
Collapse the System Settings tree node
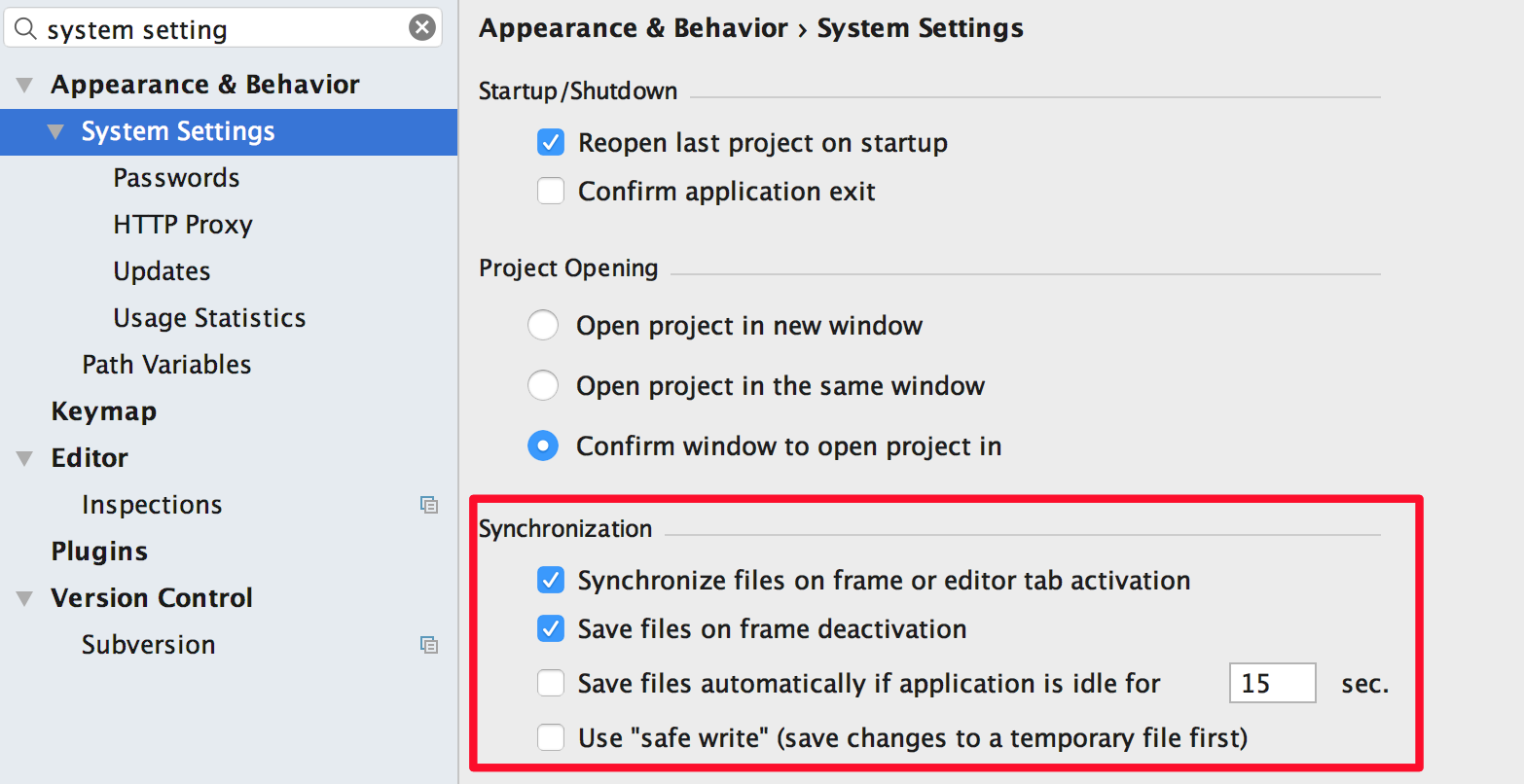click(x=56, y=131)
